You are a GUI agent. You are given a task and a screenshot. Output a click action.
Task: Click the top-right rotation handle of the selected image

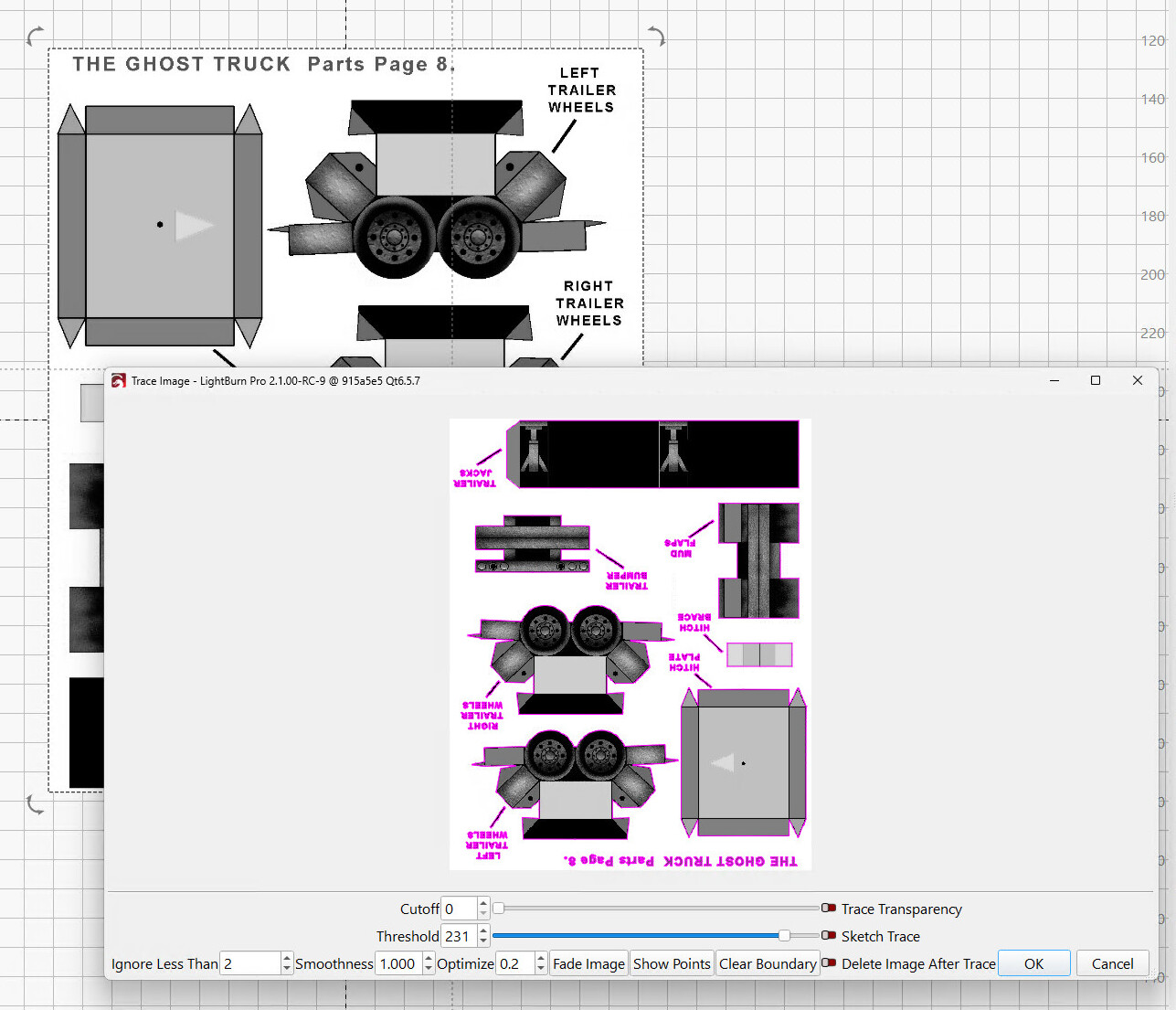coord(656,37)
